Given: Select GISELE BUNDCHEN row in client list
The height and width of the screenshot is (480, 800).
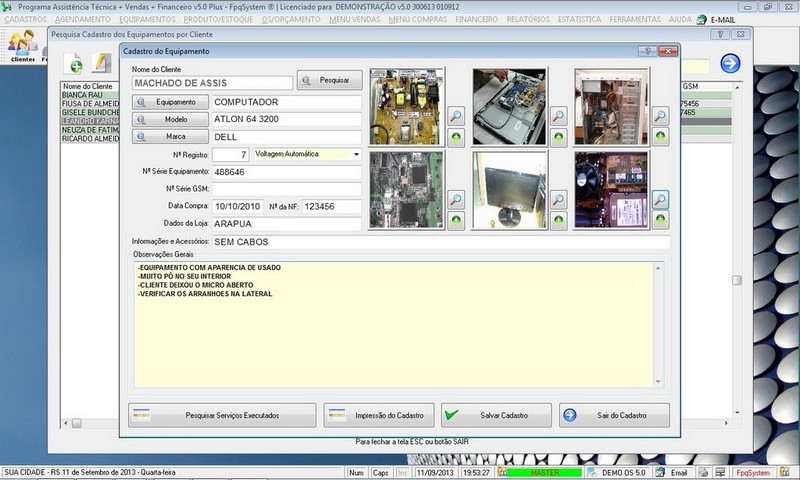Looking at the screenshot, I should (x=90, y=112).
